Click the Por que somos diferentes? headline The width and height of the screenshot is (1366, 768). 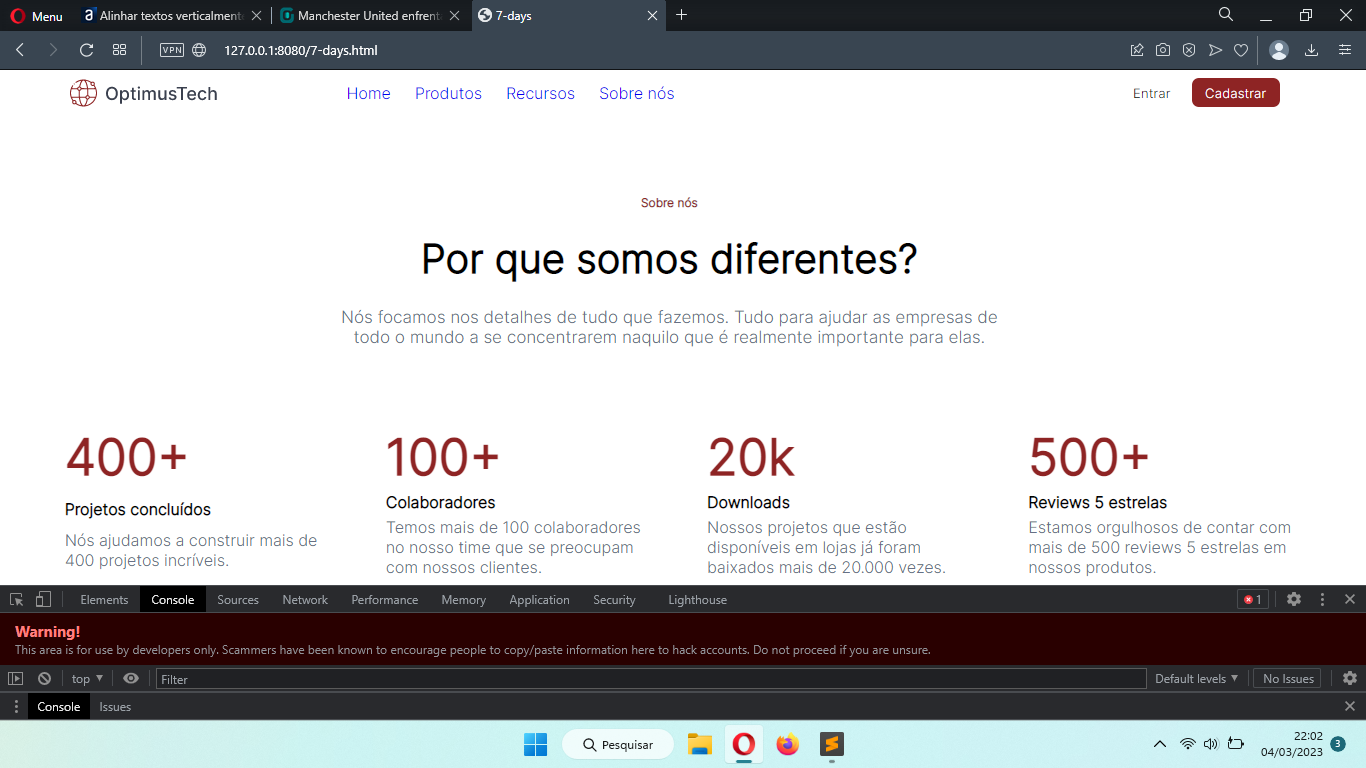[x=669, y=259]
